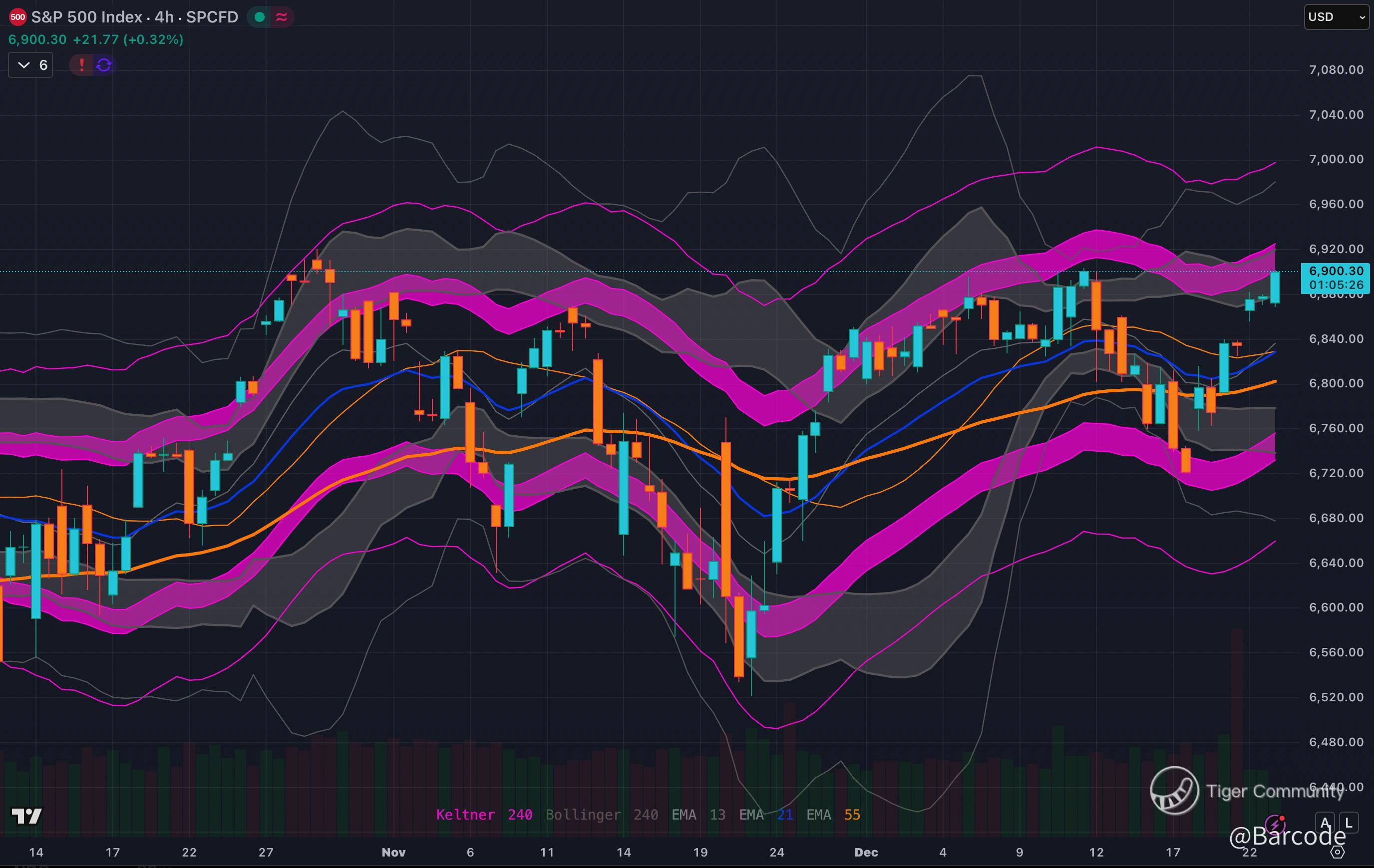
Task: Open chart settings via hexagon gear icon
Action: (1338, 852)
